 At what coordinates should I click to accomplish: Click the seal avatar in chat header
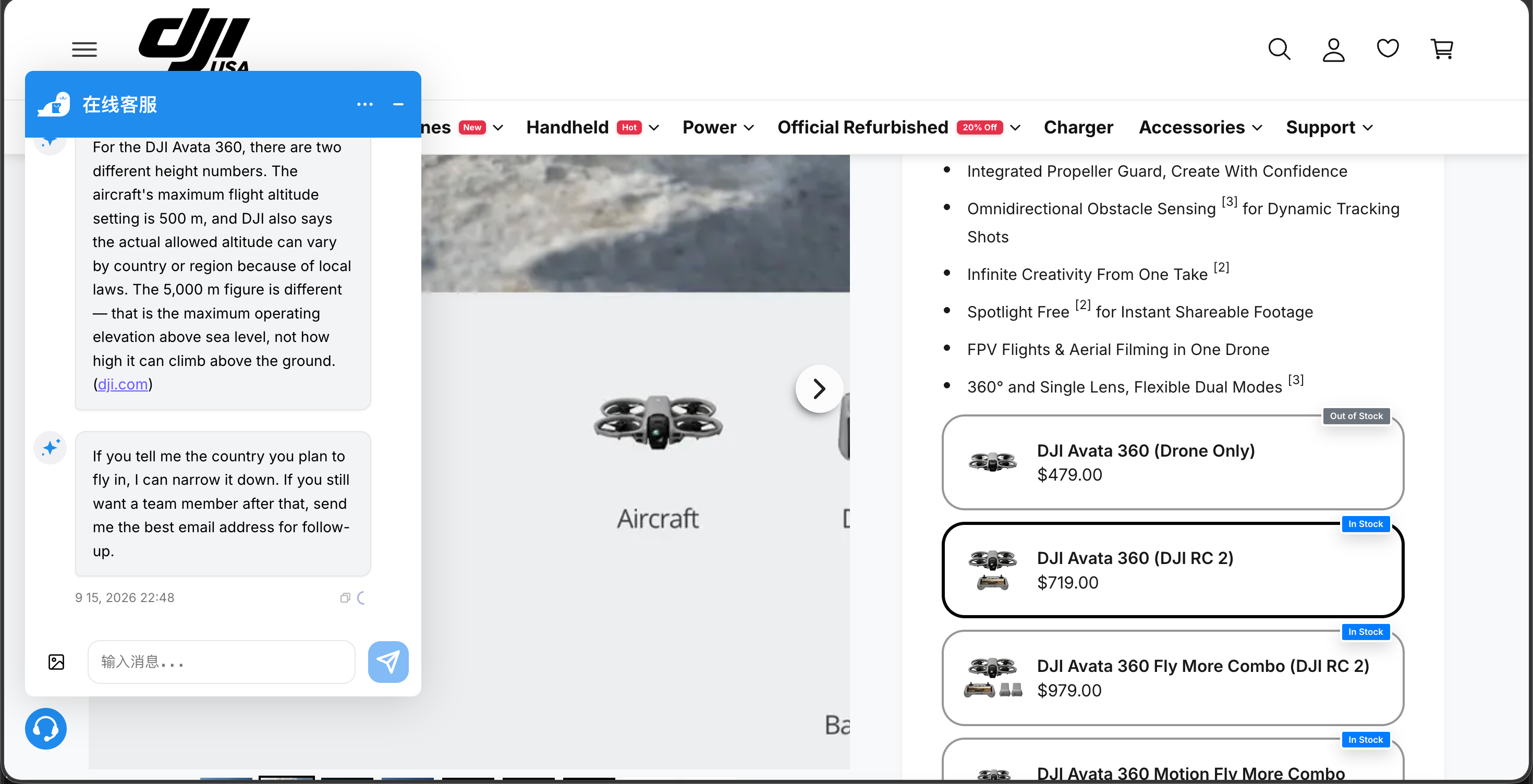point(54,104)
